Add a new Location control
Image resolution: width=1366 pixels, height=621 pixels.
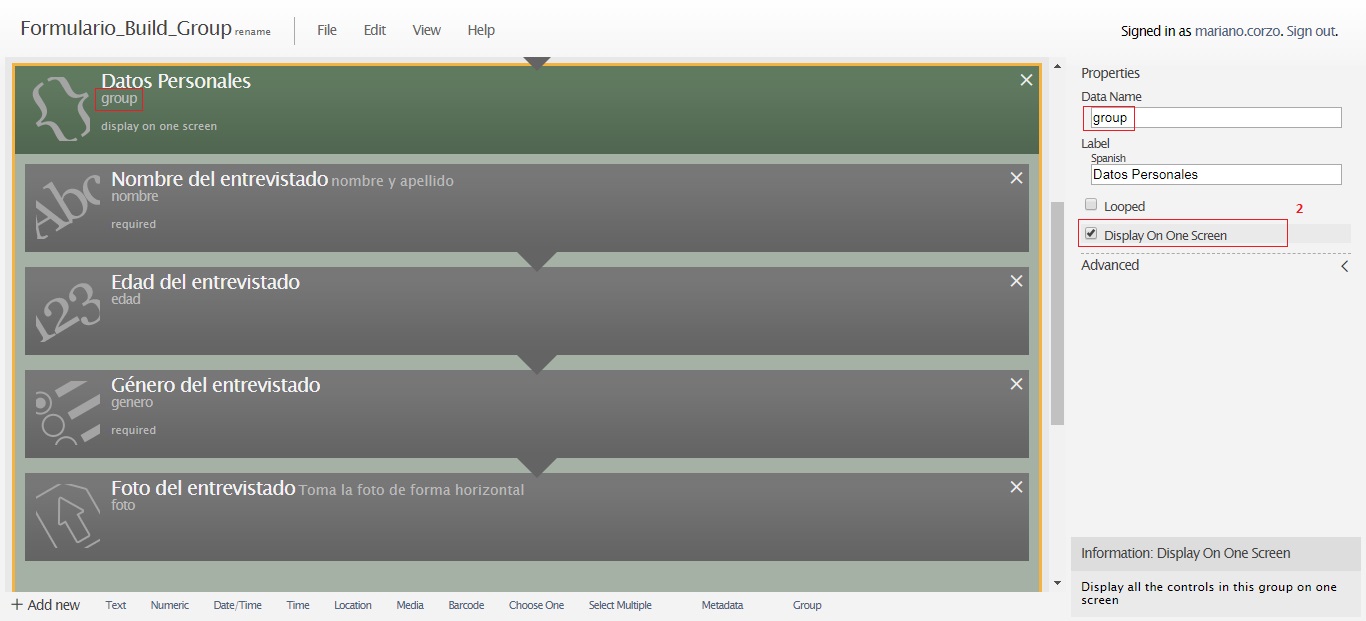353,605
